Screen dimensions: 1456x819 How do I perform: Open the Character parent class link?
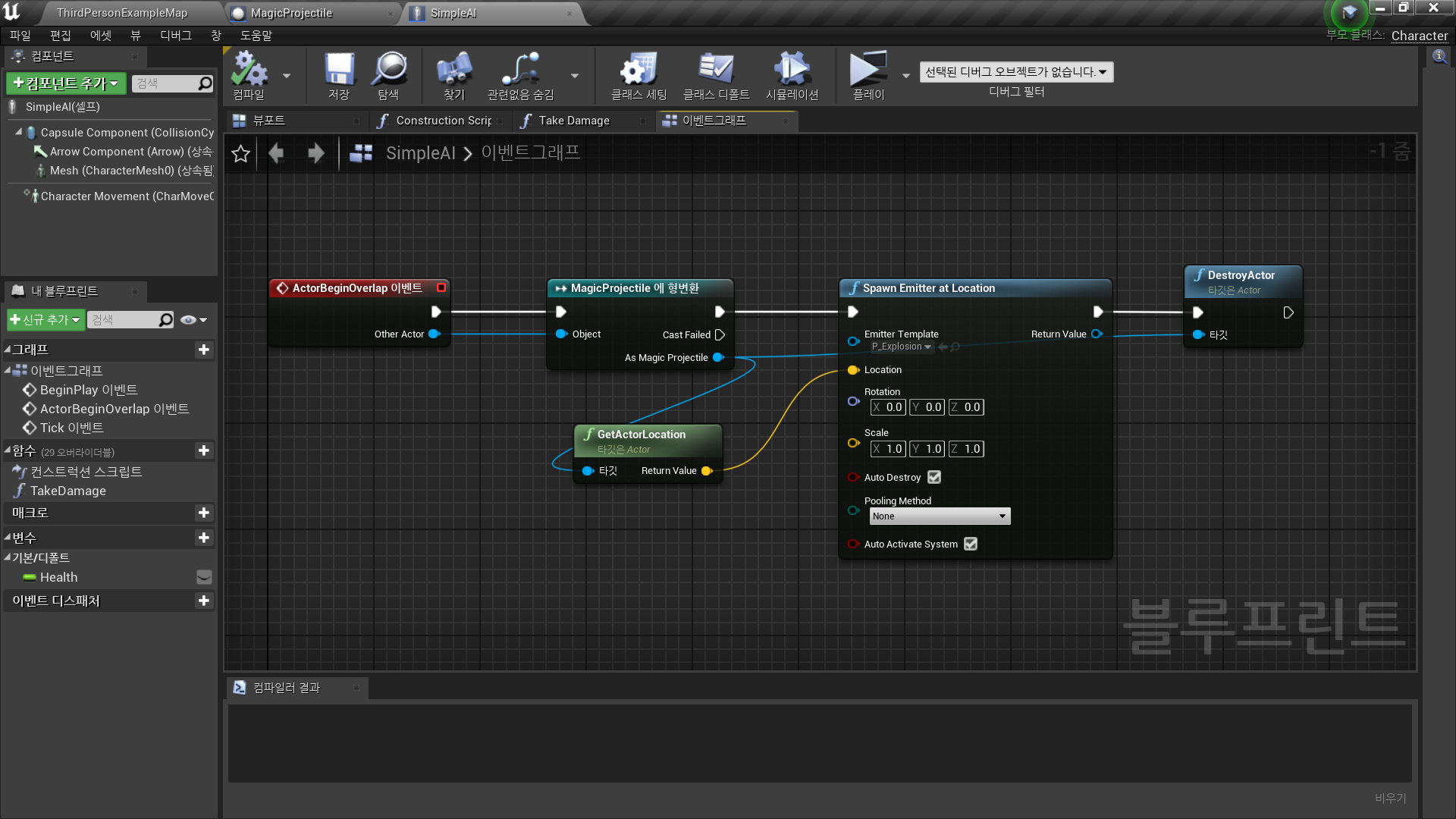1419,36
